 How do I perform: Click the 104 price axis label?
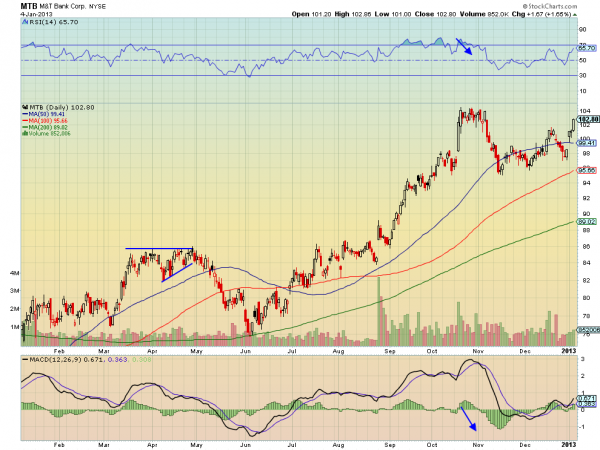point(584,111)
